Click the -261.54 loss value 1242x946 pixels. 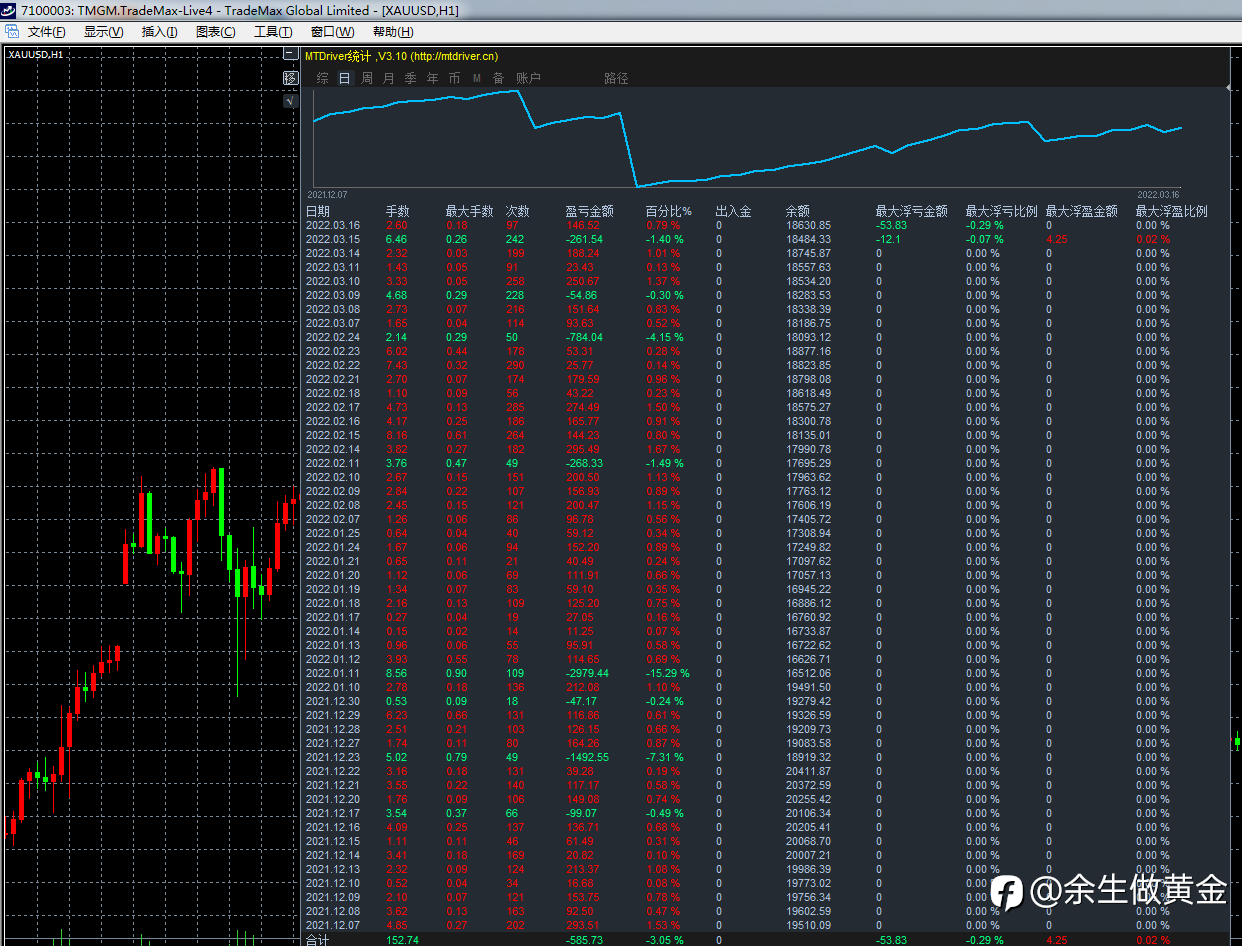pyautogui.click(x=584, y=239)
